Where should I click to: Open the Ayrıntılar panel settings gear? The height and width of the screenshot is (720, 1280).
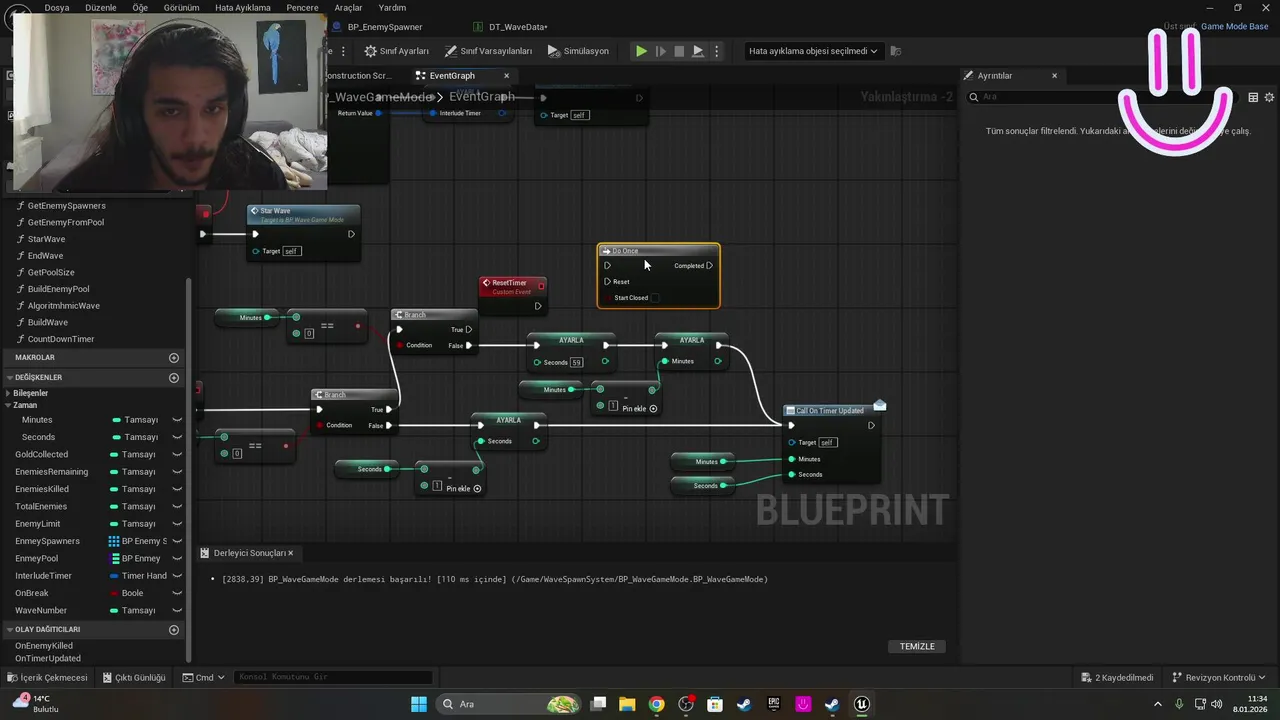point(1270,97)
